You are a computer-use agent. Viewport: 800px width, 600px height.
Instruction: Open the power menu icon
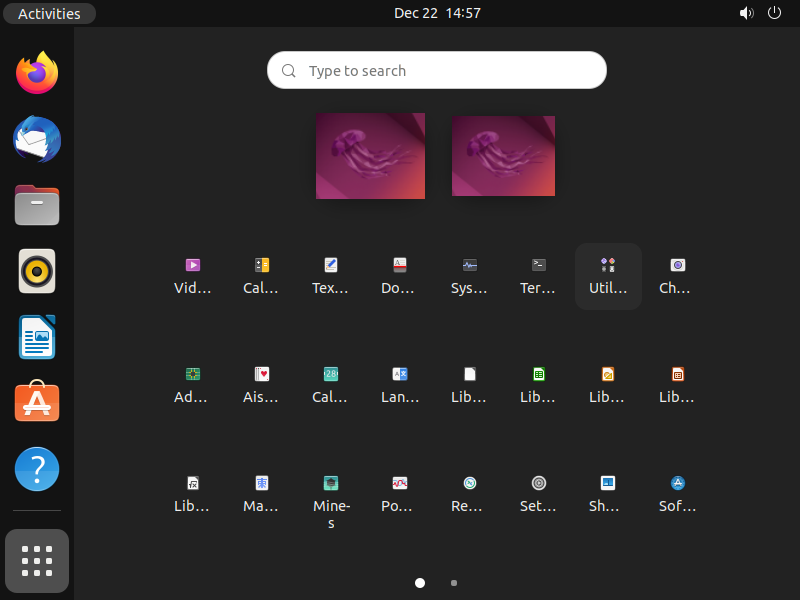pos(774,13)
